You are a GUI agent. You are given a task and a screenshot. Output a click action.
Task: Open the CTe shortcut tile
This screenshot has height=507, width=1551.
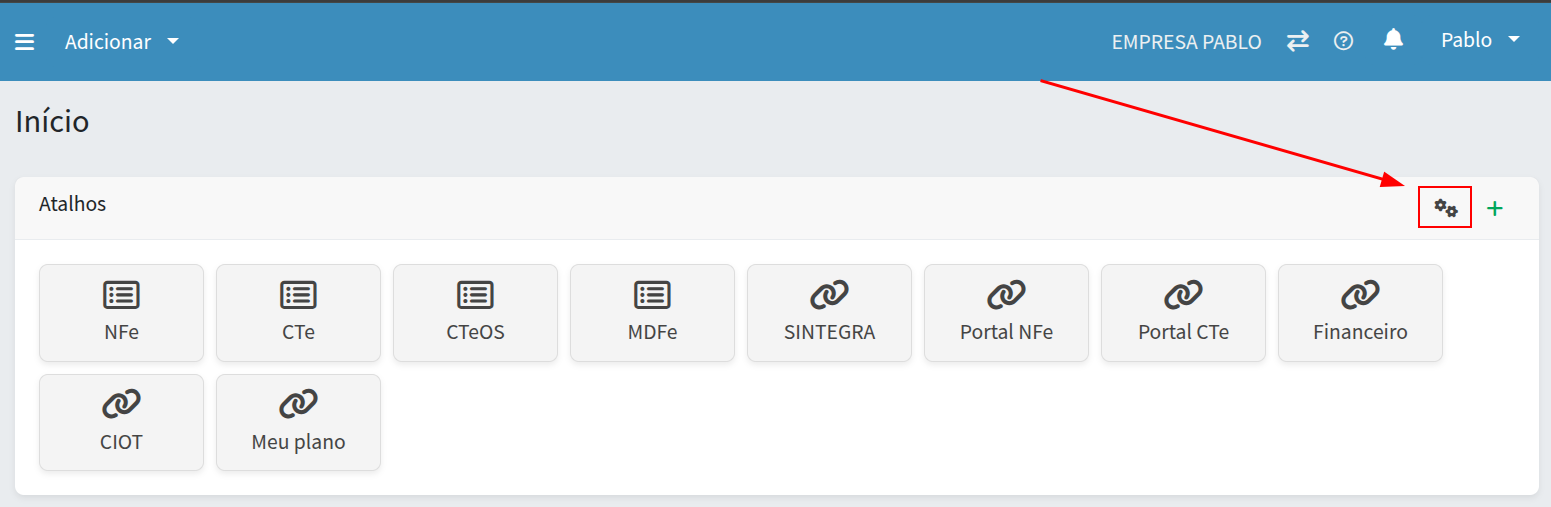pyautogui.click(x=298, y=312)
